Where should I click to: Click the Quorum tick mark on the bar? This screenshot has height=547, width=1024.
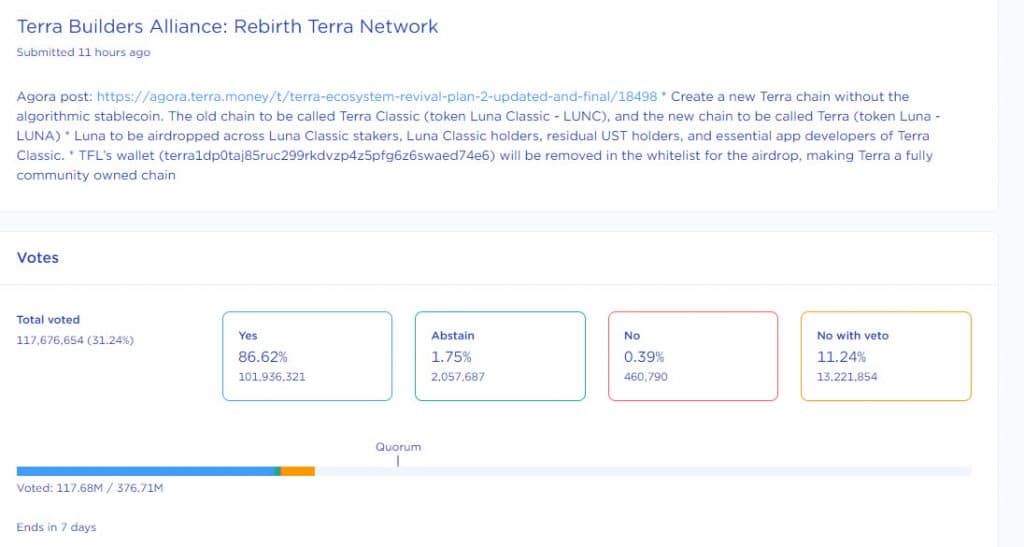(x=398, y=461)
